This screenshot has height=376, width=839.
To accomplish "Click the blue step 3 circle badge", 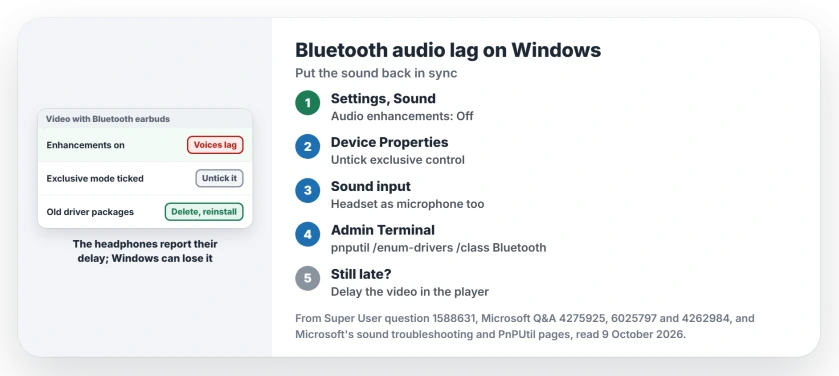I will pyautogui.click(x=308, y=190).
